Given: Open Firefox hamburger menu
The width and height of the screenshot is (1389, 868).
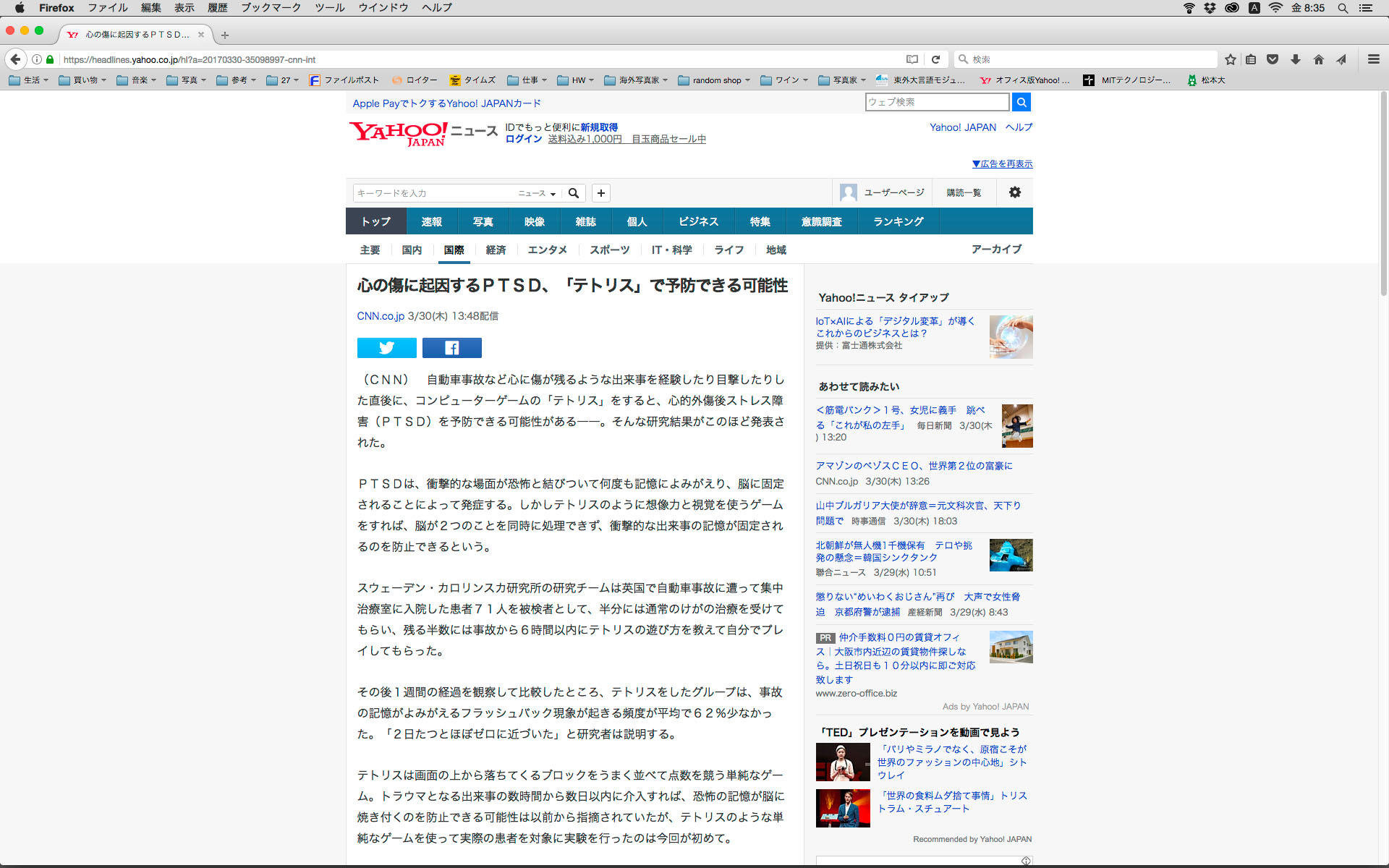Looking at the screenshot, I should tap(1373, 59).
